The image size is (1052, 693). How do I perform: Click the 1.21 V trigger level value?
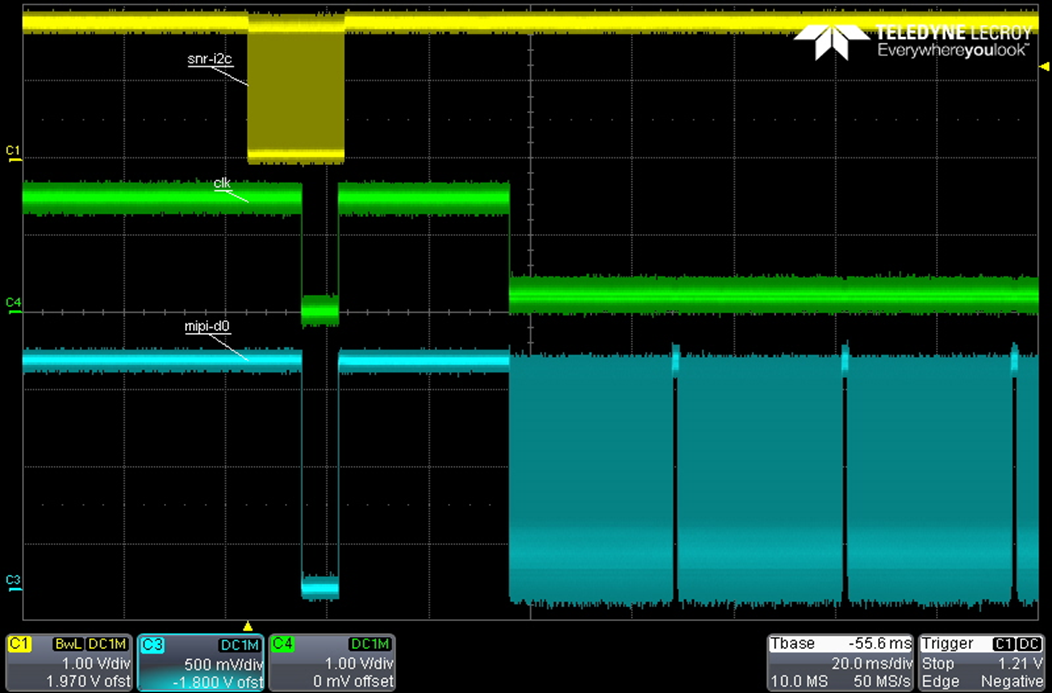(x=1018, y=663)
